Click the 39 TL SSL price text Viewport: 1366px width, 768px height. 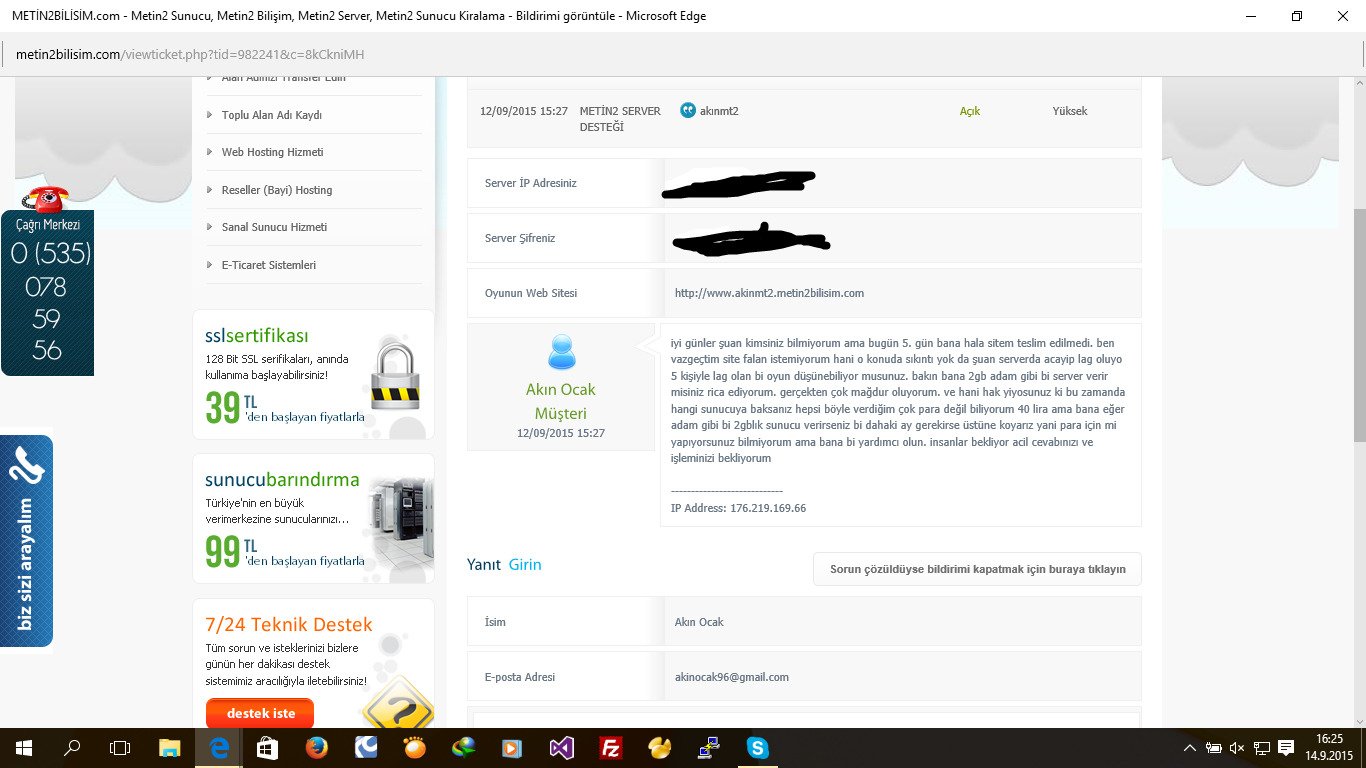(x=231, y=407)
